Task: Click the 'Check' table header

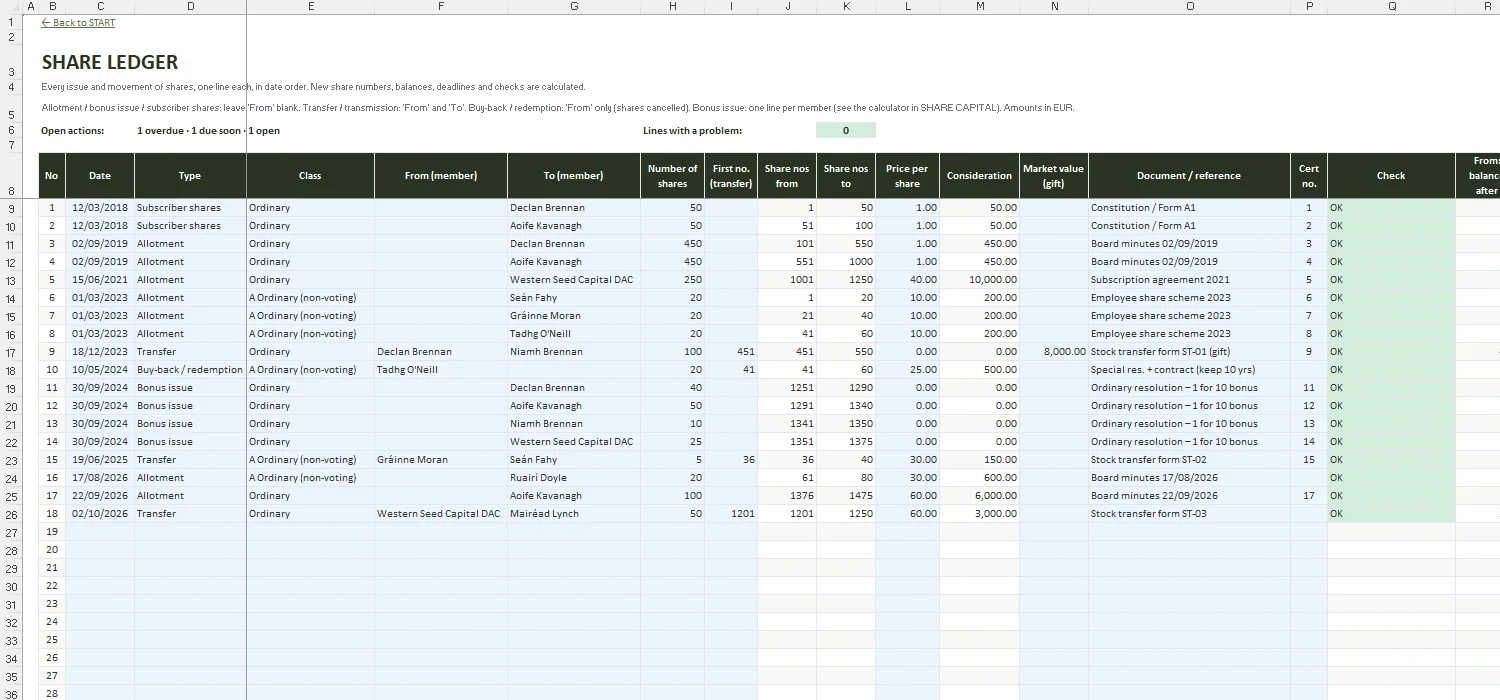Action: tap(1391, 176)
